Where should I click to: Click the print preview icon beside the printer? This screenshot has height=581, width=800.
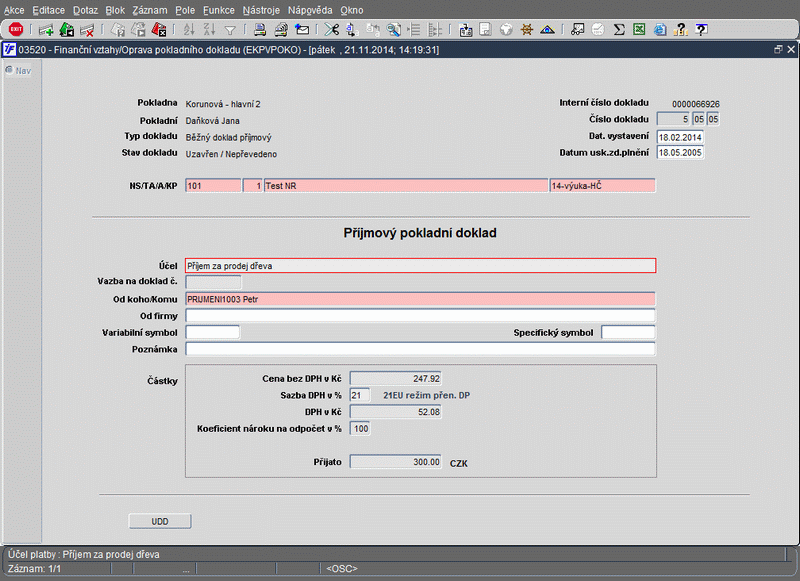tap(281, 30)
